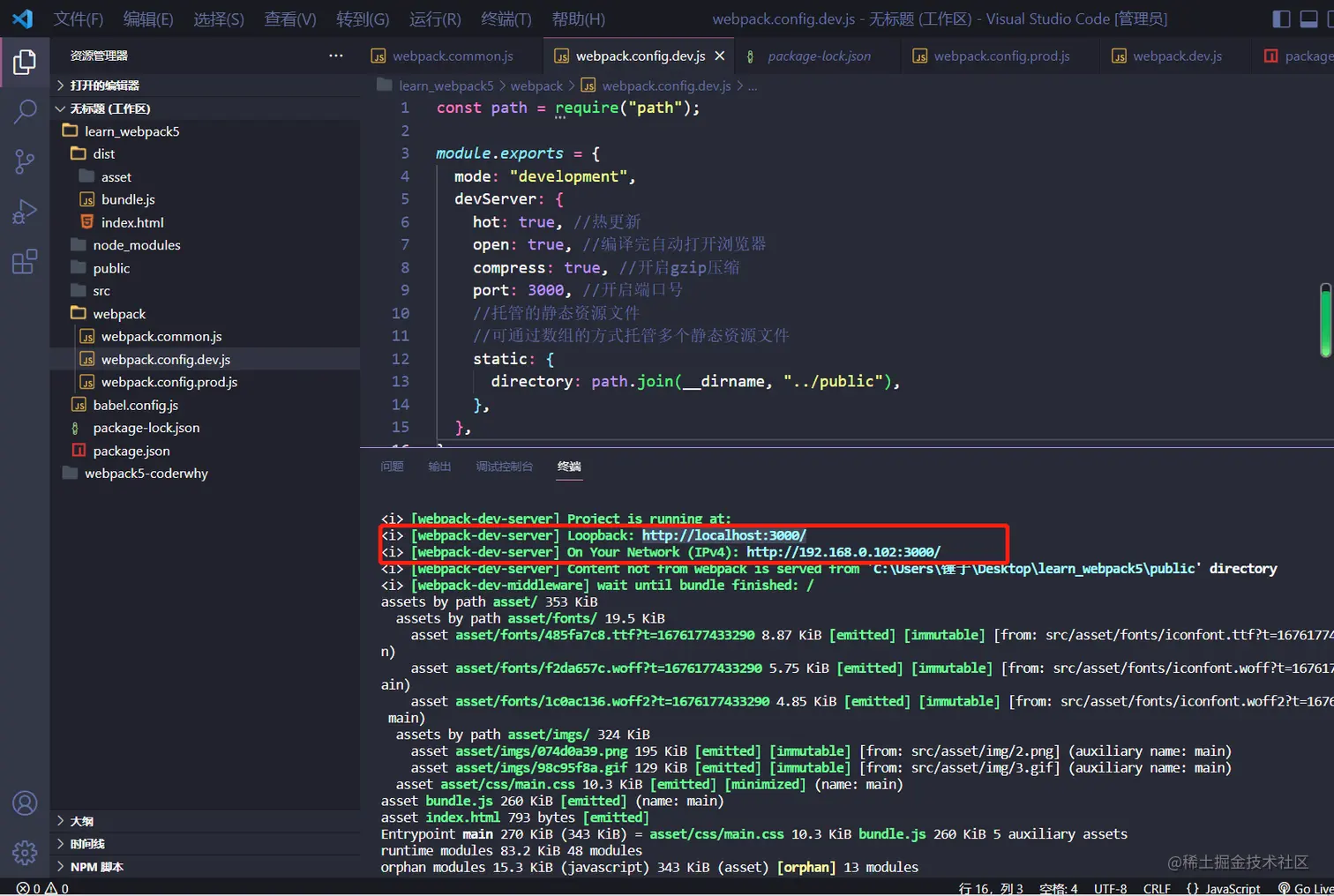Open 选择(S) menu

tap(219, 19)
